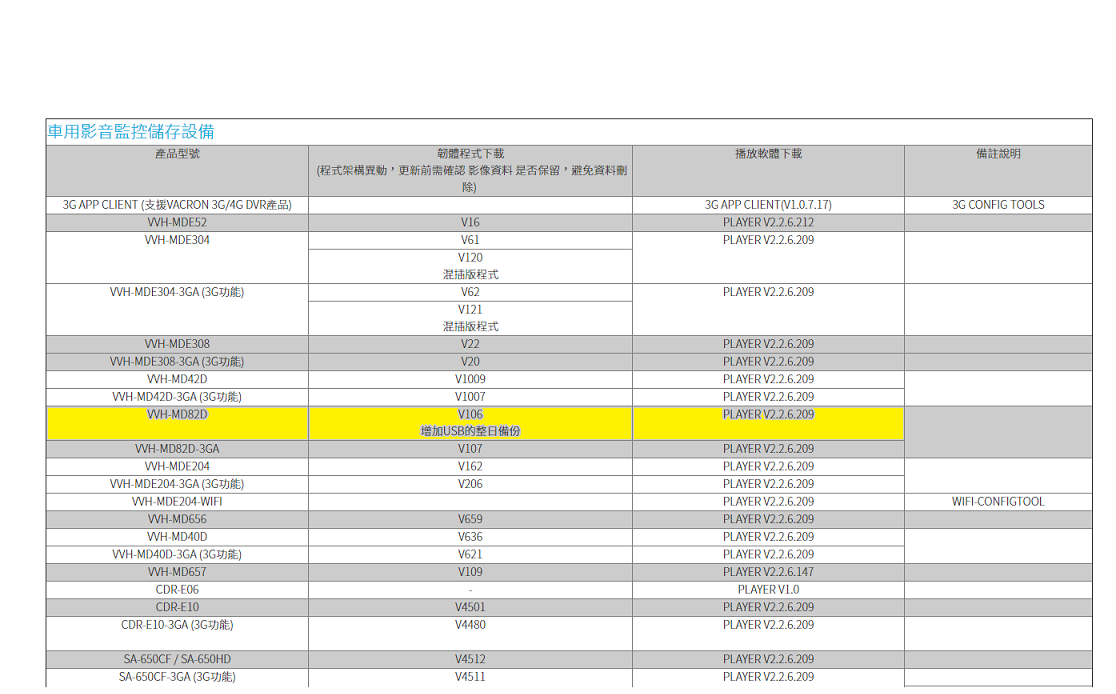Viewport: 1116px width, 694px height.
Task: Click the 增加USB的整日備份 note text
Action: [470, 431]
